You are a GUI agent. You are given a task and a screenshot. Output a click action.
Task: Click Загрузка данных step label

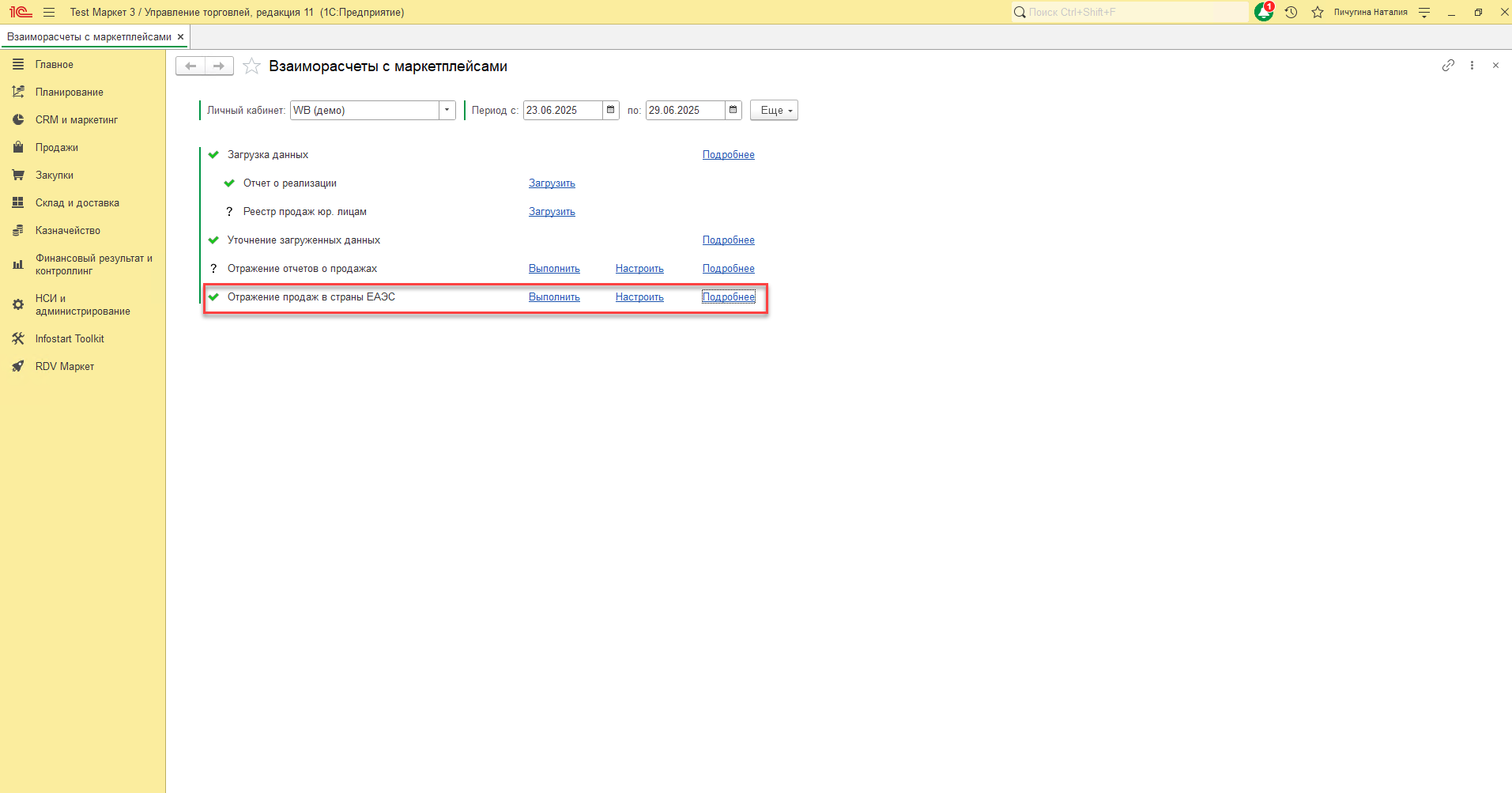click(268, 155)
